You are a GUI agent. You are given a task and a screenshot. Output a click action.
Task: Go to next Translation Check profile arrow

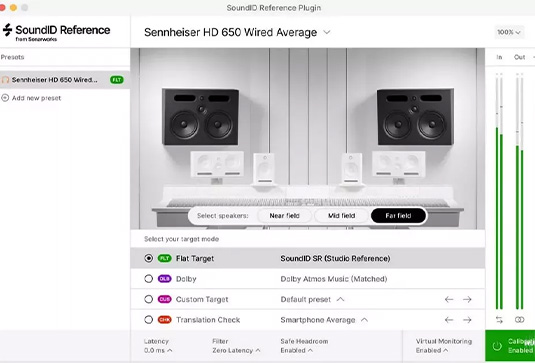[x=467, y=320]
